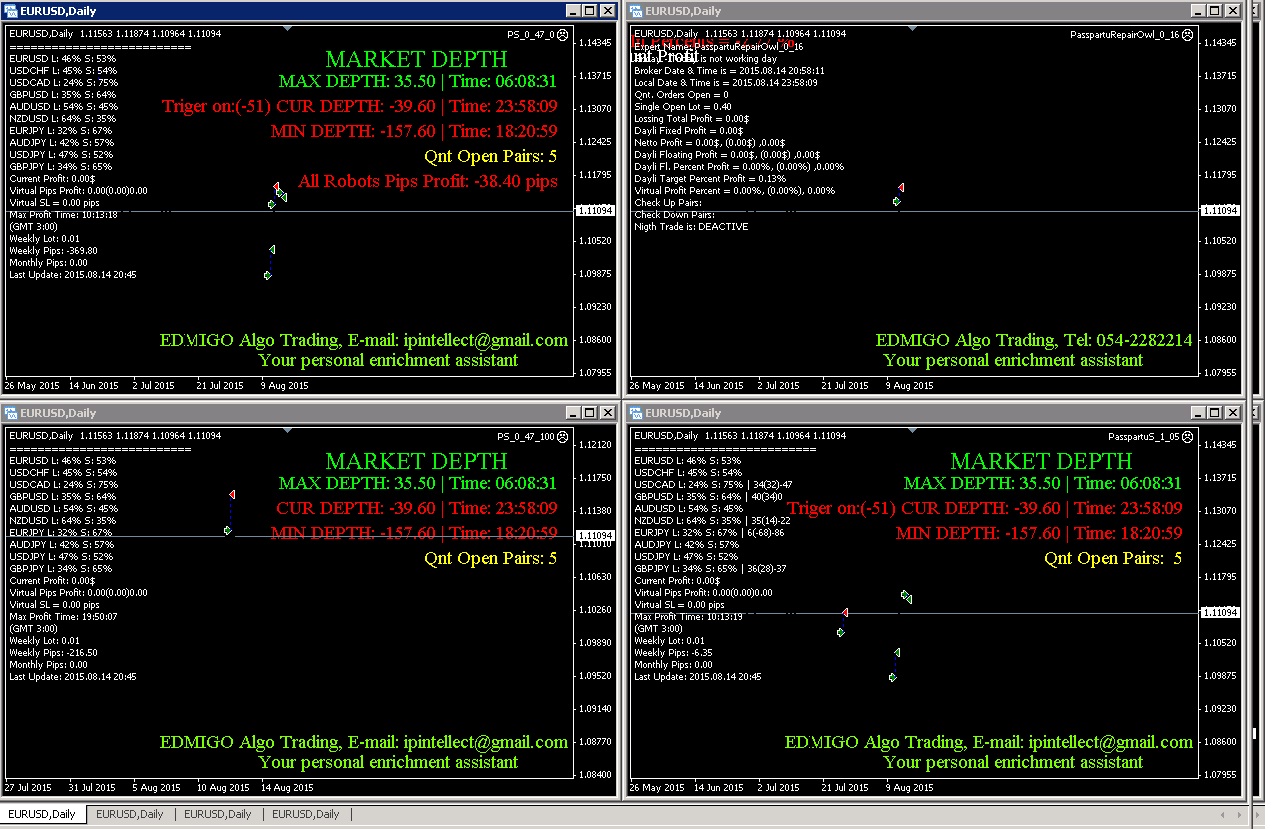Maximize the PS_0_47_0 chart window
1274x829 pixels.
(590, 11)
